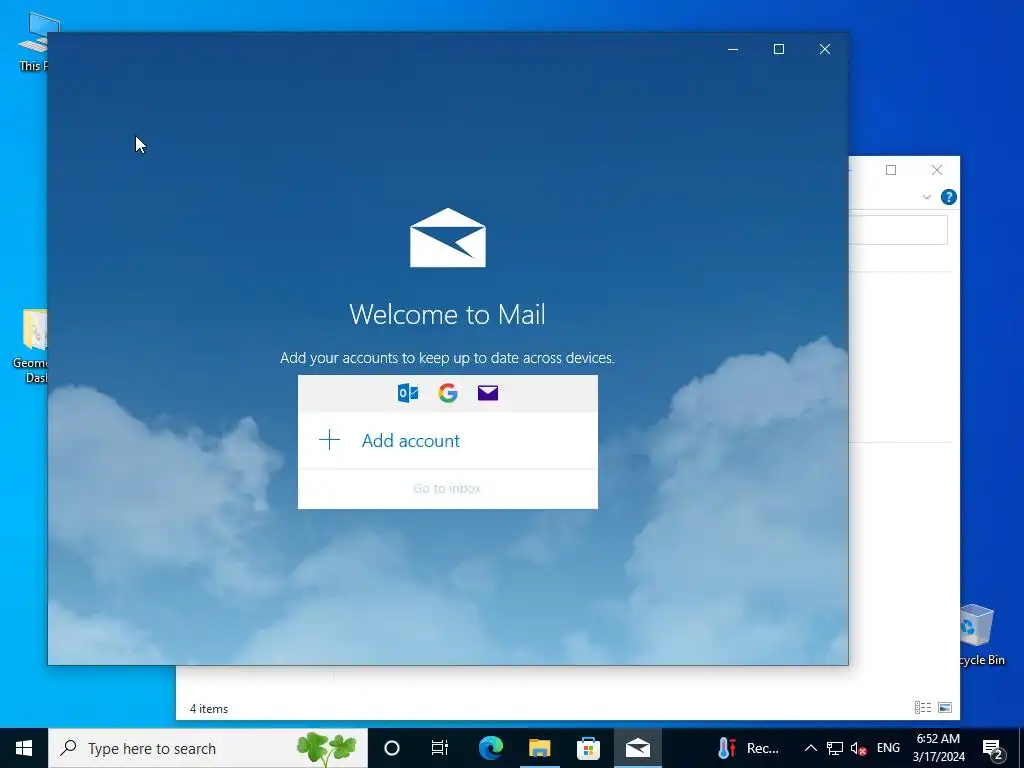Switch File Explorer to details view
Image resolution: width=1024 pixels, height=768 pixels.
click(x=923, y=707)
